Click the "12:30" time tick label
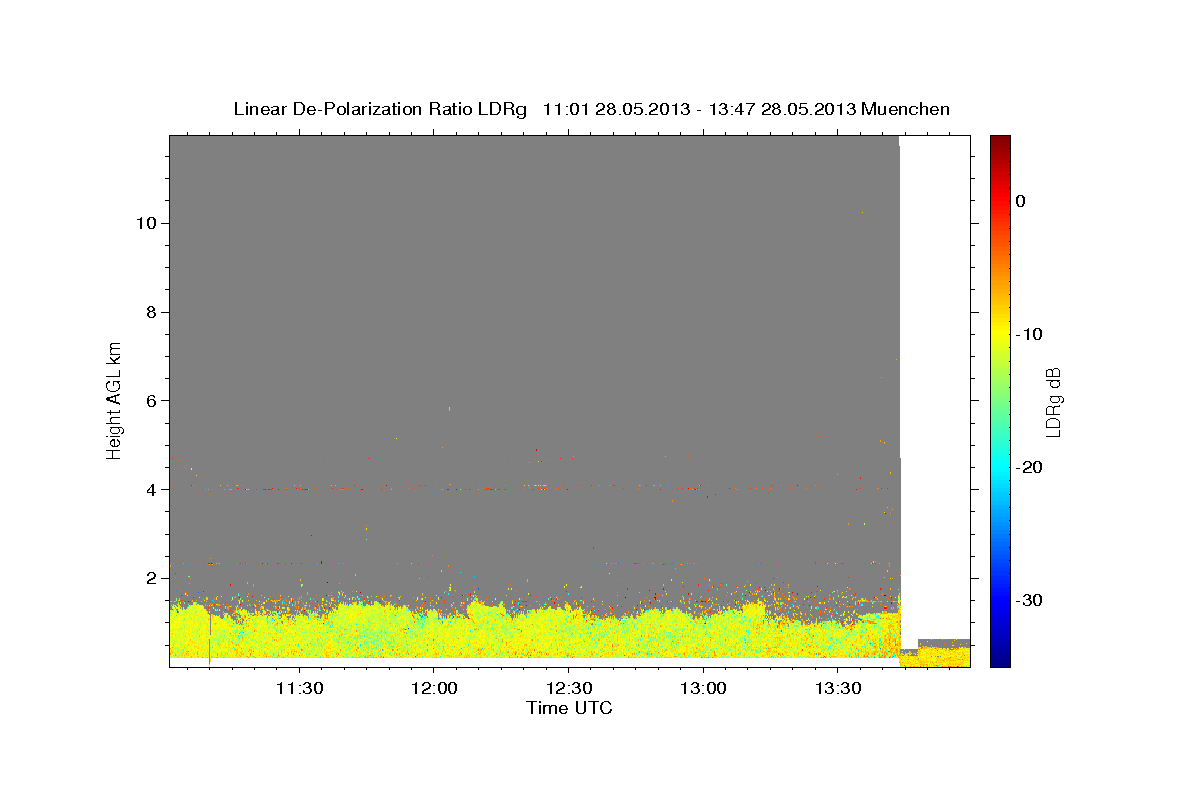Screen dimensions: 1200x800 [x=568, y=689]
